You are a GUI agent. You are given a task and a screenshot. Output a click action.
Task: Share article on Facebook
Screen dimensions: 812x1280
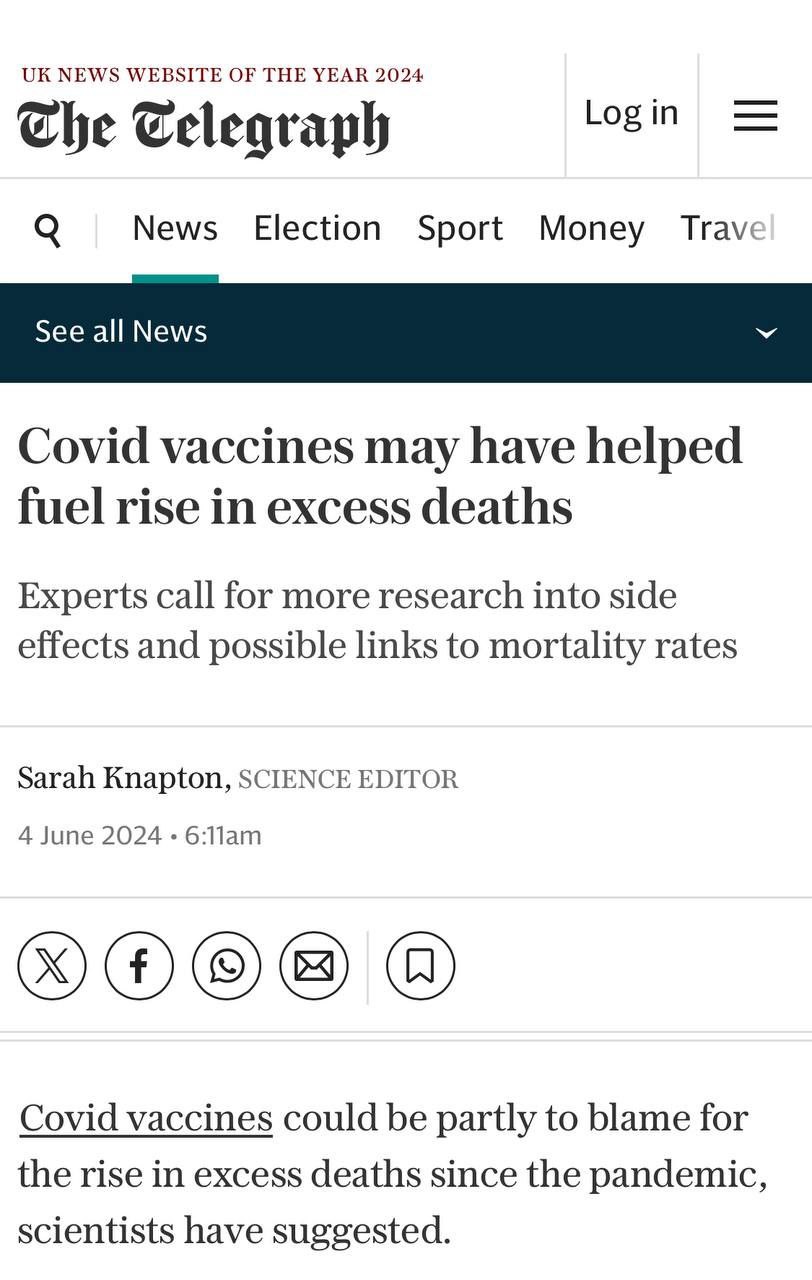click(139, 966)
